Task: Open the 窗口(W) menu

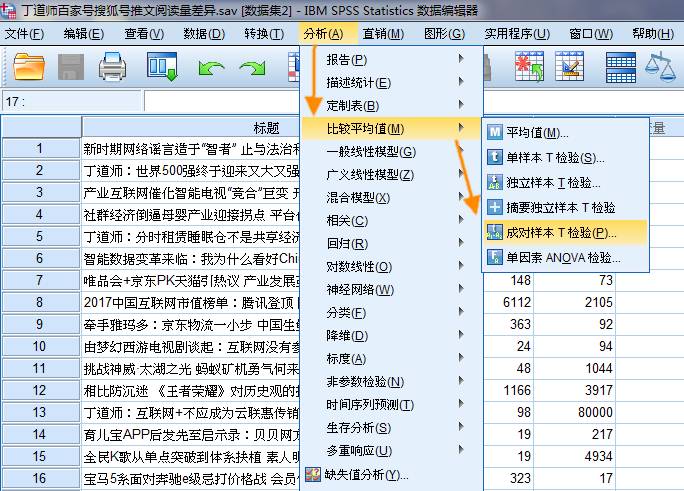Action: tap(591, 34)
